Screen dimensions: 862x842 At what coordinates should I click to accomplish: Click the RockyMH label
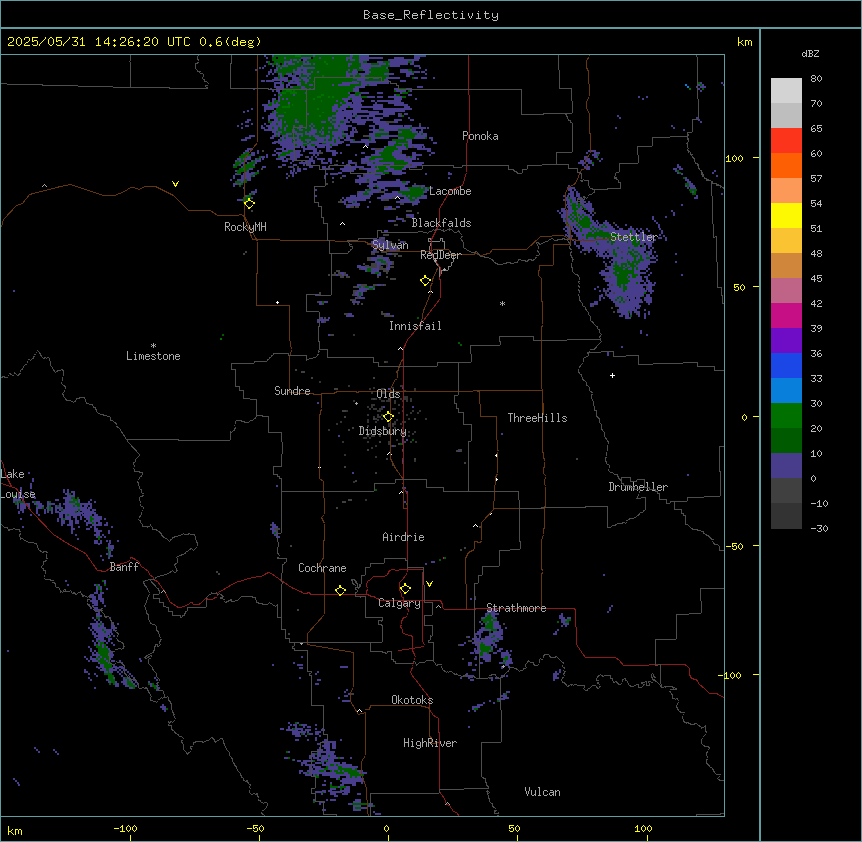[x=245, y=227]
